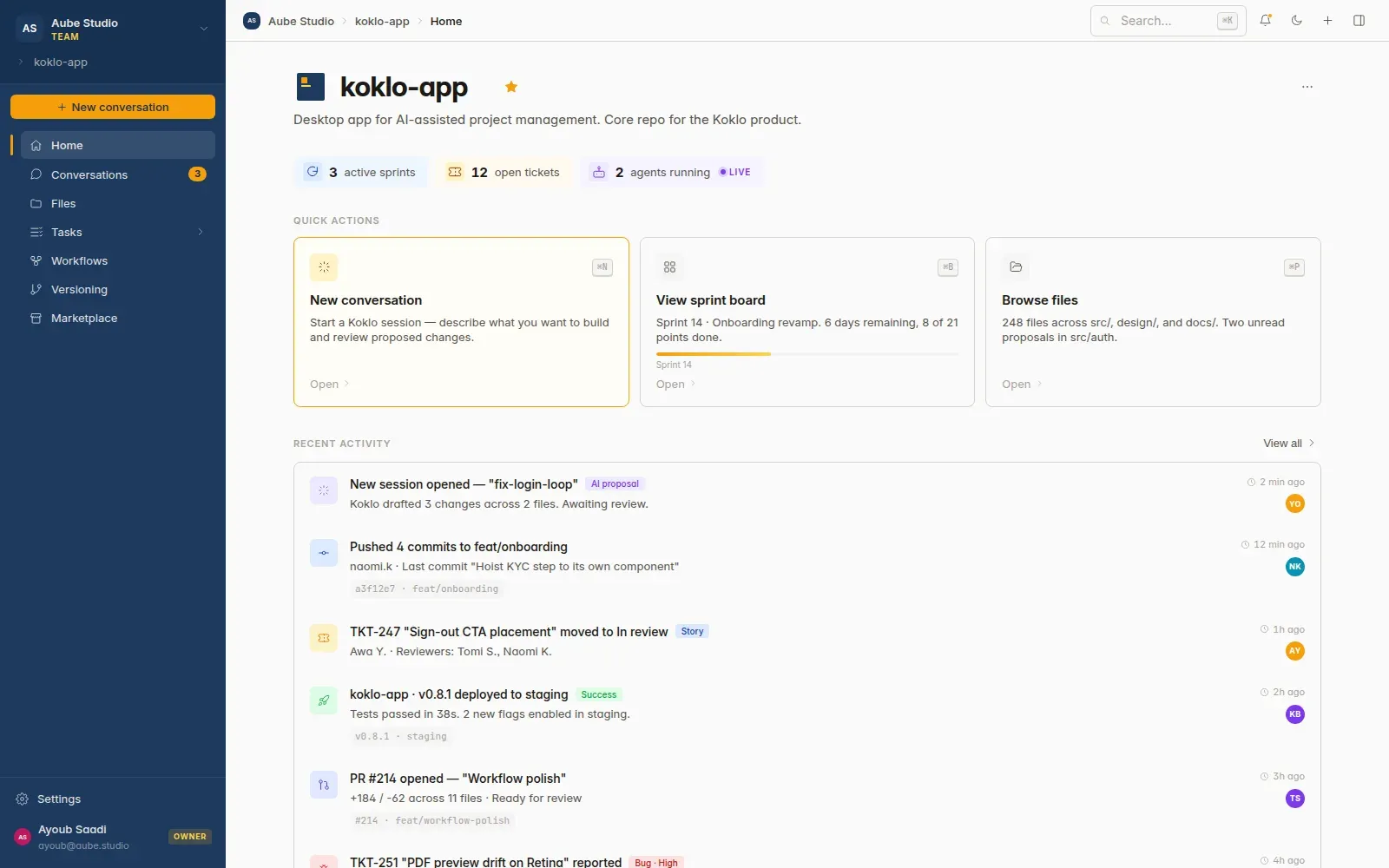
Task: Click the View sprint board grid icon
Action: (670, 267)
